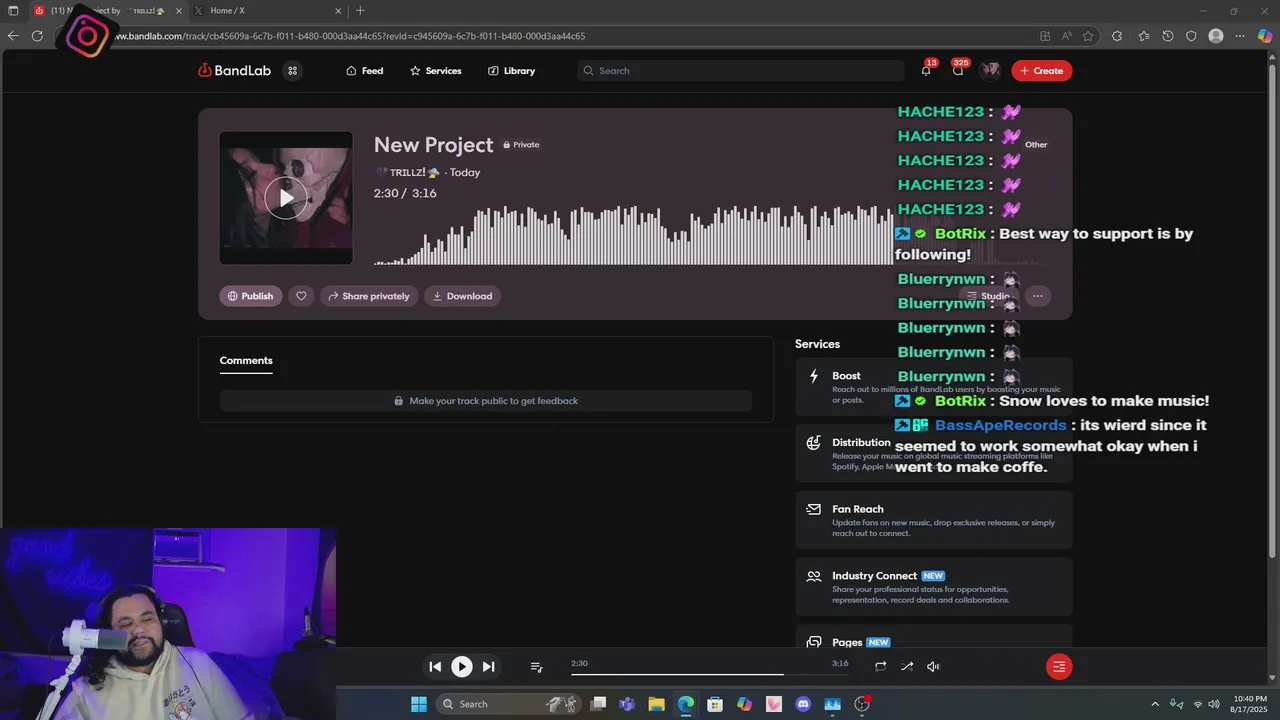
Task: Click the red playlist panel button
Action: coord(1059,667)
